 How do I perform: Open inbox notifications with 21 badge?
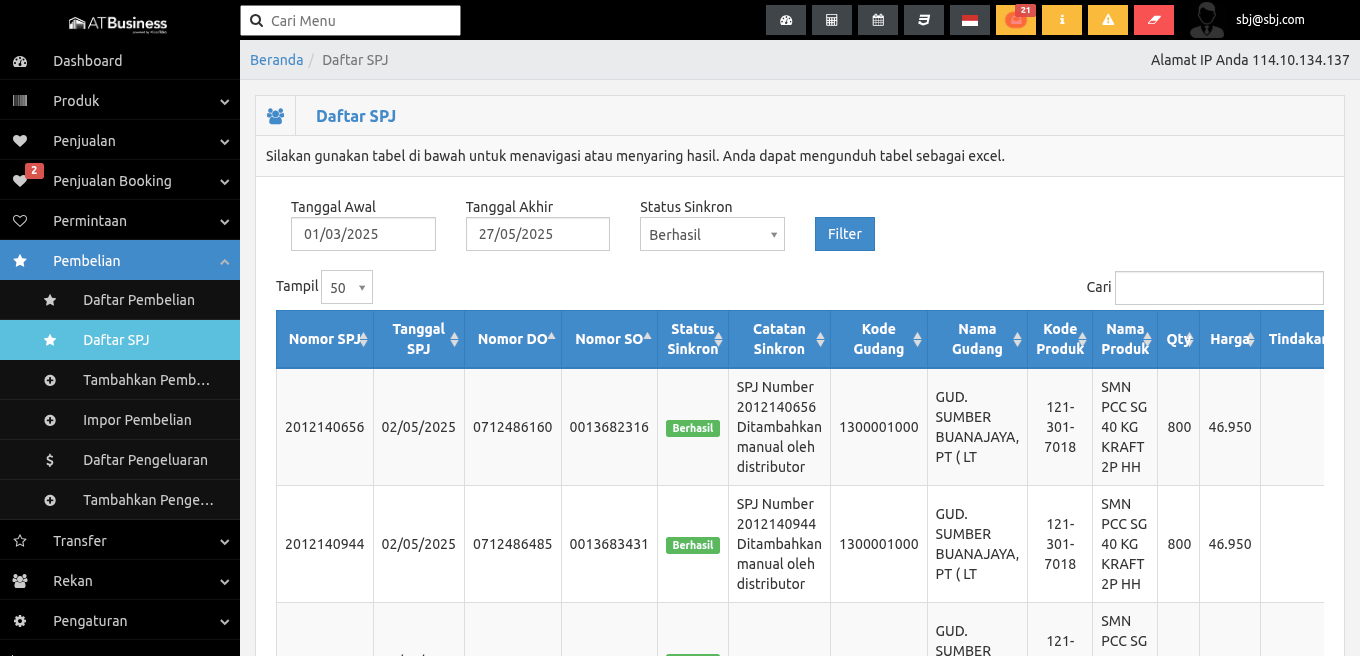[1015, 20]
